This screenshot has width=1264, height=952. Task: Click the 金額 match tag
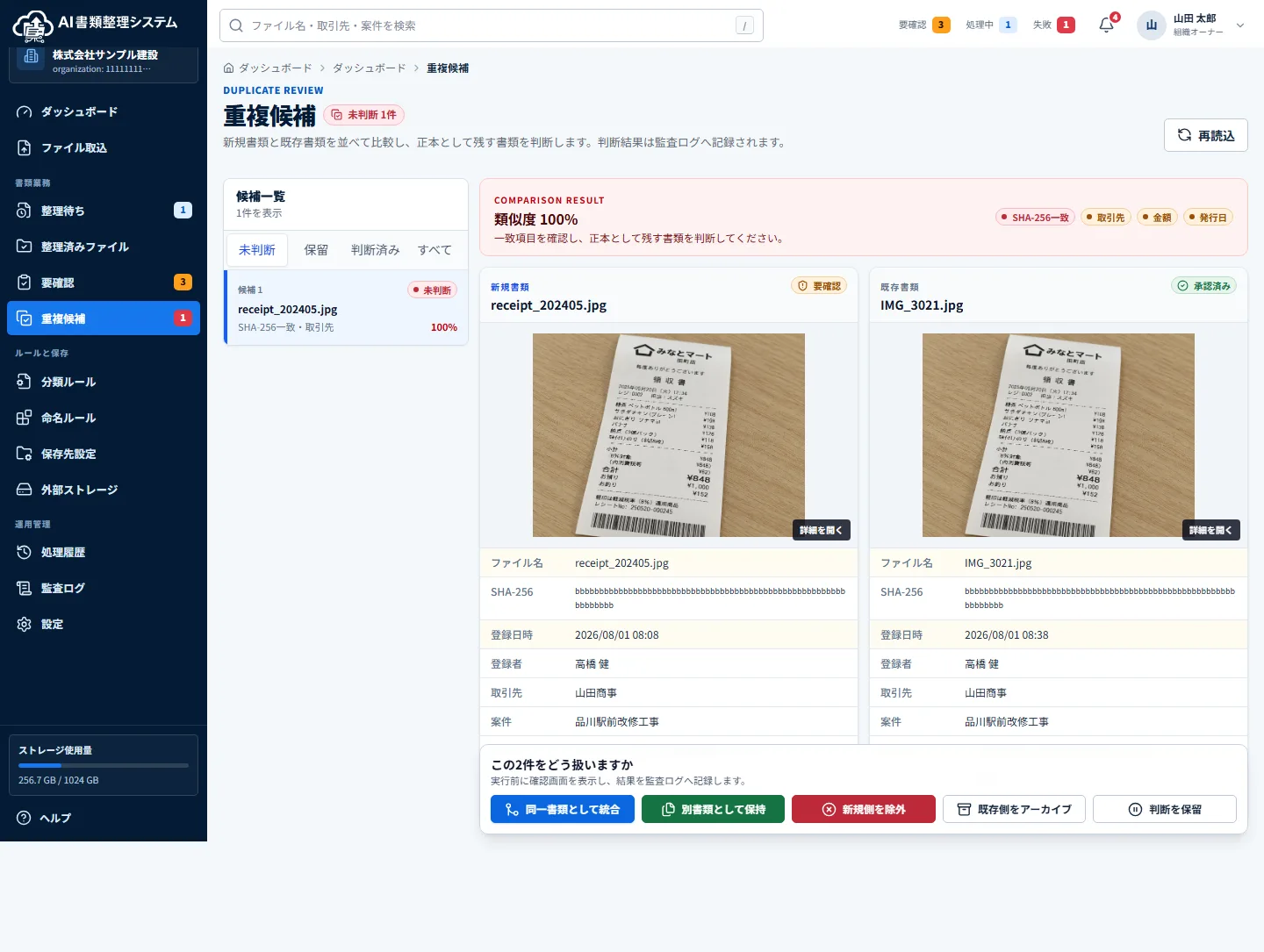tap(1157, 218)
